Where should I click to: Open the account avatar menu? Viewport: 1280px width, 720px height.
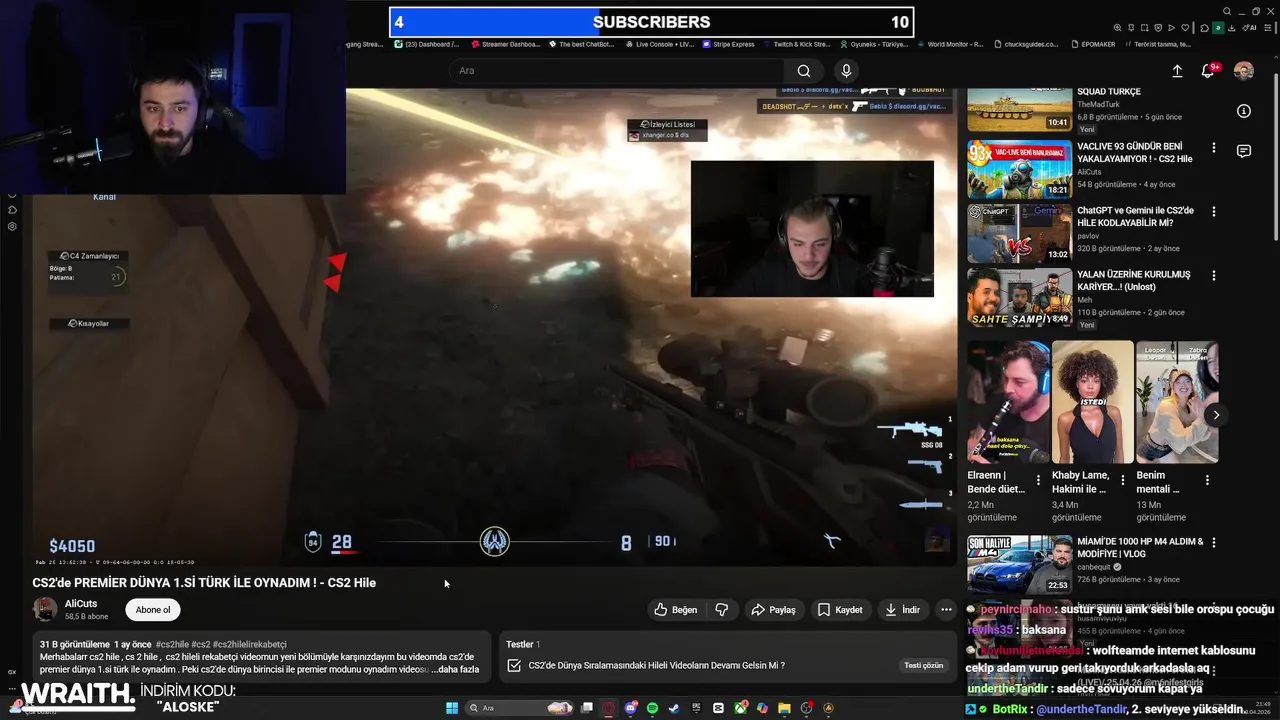(1244, 71)
